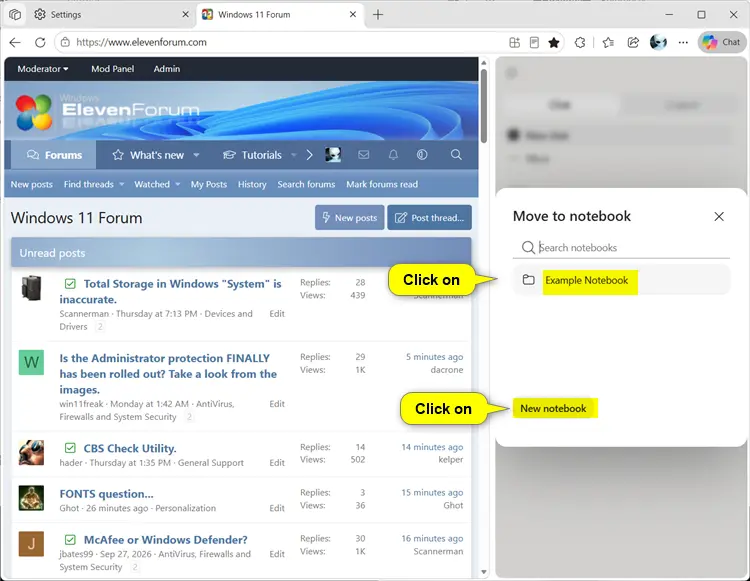The width and height of the screenshot is (750, 581).
Task: Open the forum user avatar menu
Action: (333, 155)
